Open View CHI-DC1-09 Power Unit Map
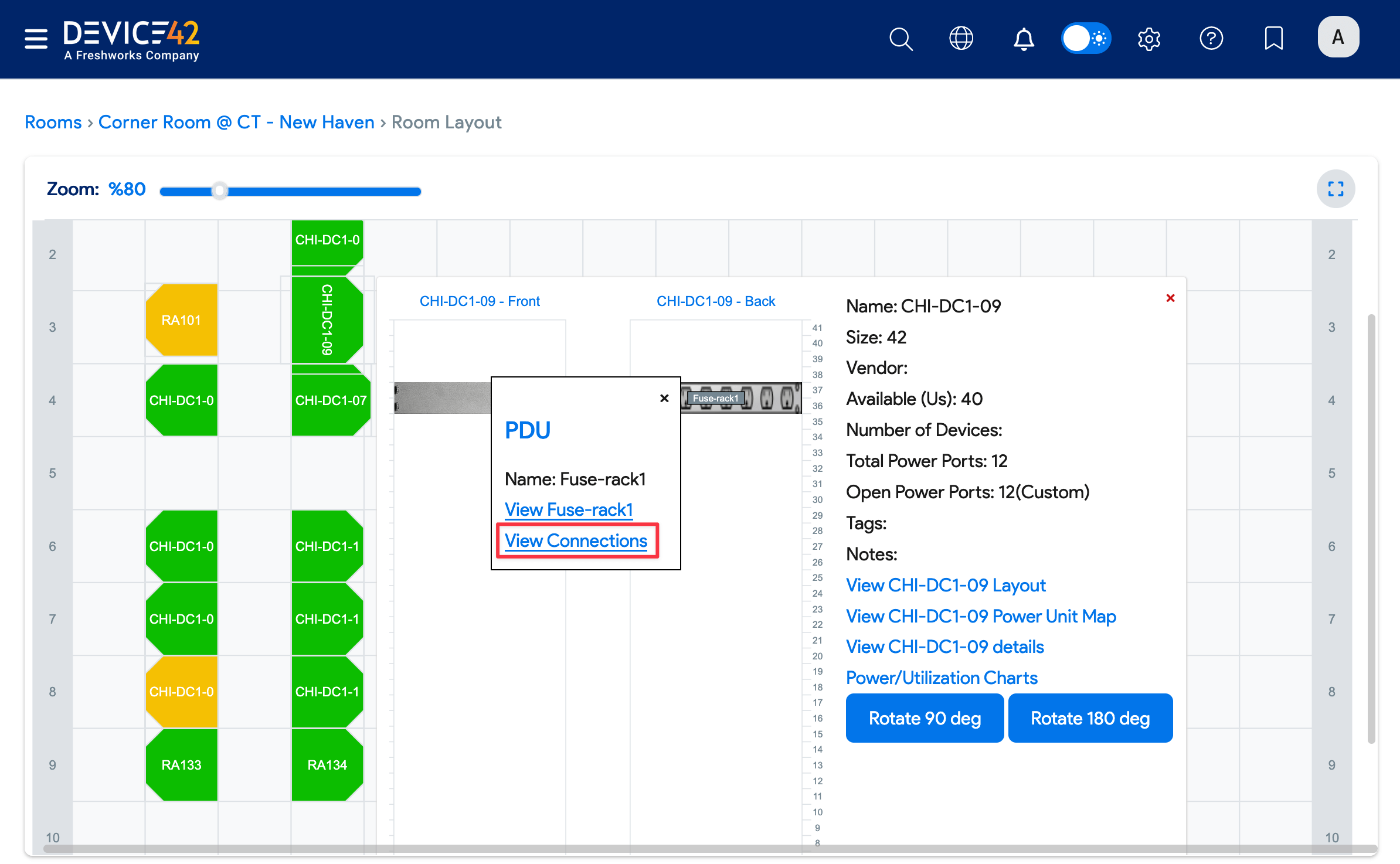 pyautogui.click(x=980, y=616)
